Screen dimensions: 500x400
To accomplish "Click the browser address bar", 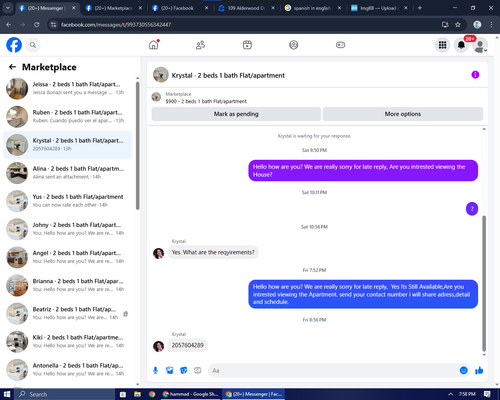I will [247, 24].
